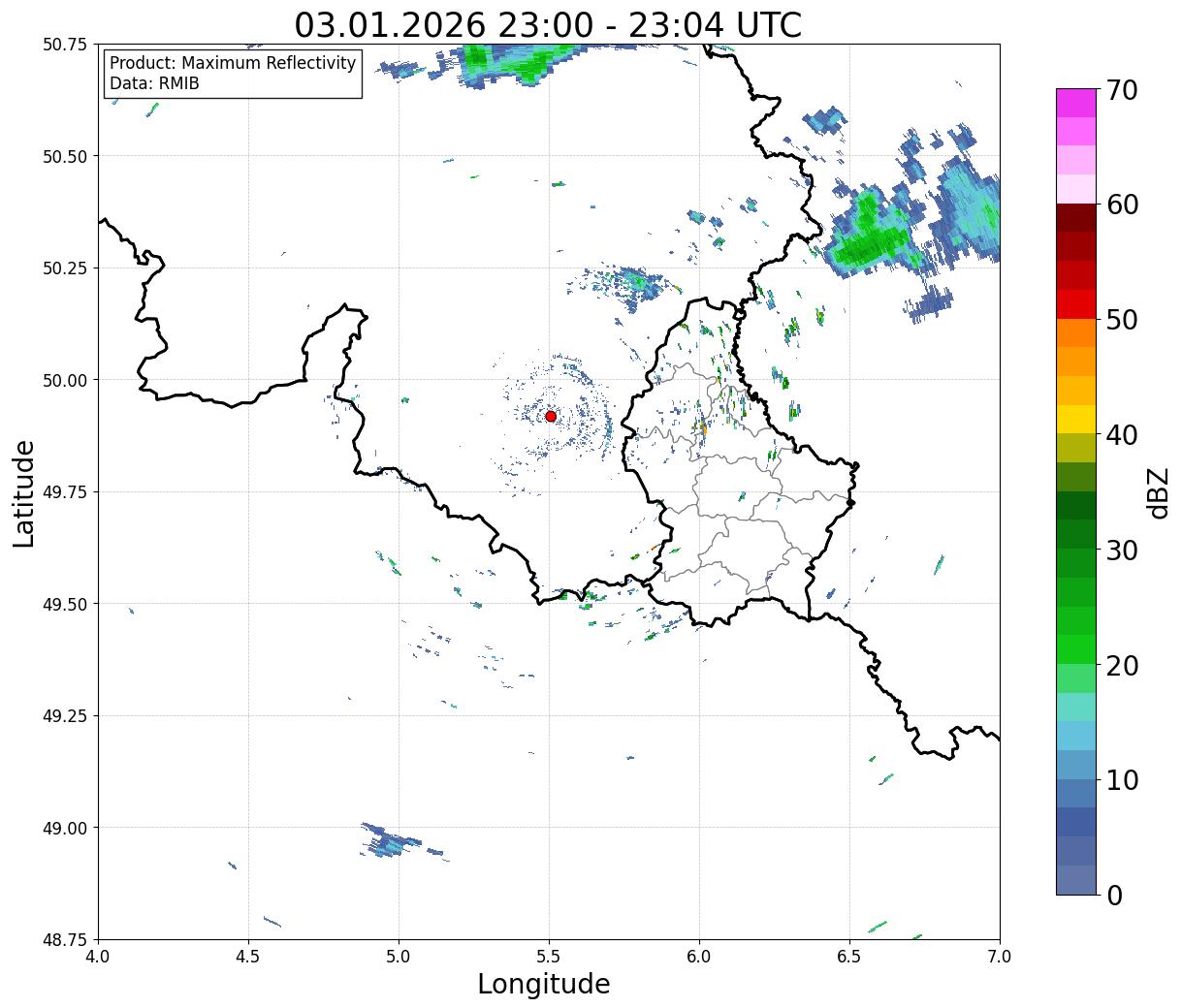
Task: Click the latitude tick label 48.75
Action: (65, 939)
